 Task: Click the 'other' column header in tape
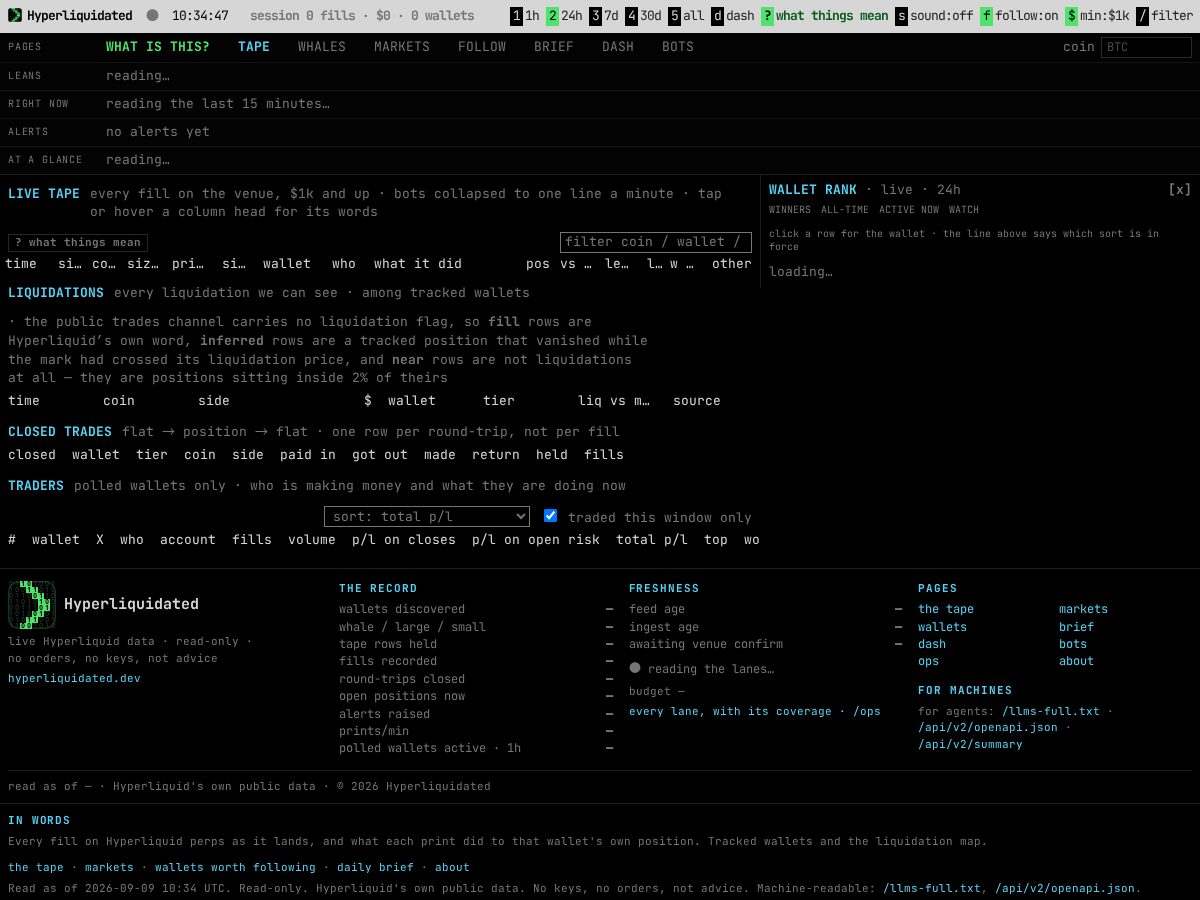point(732,264)
